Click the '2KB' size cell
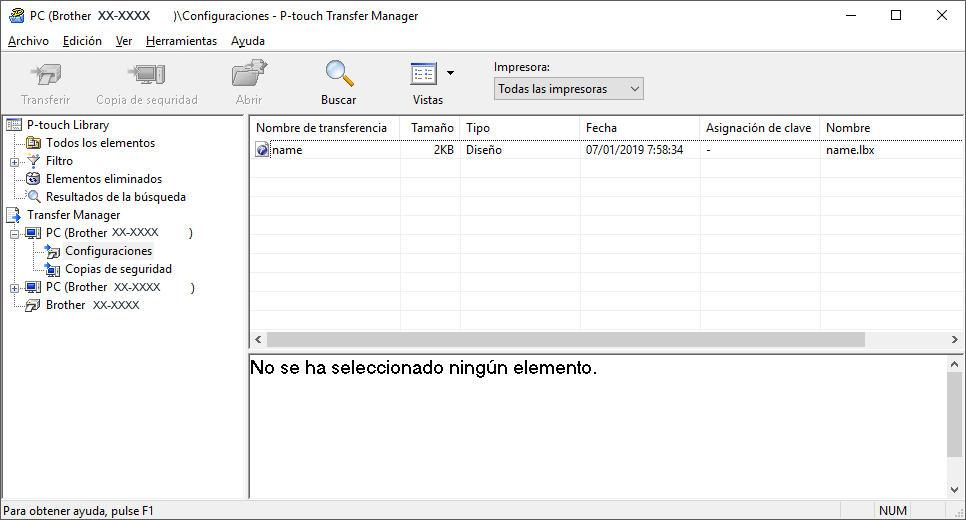Viewport: 966px width, 520px height. click(444, 150)
